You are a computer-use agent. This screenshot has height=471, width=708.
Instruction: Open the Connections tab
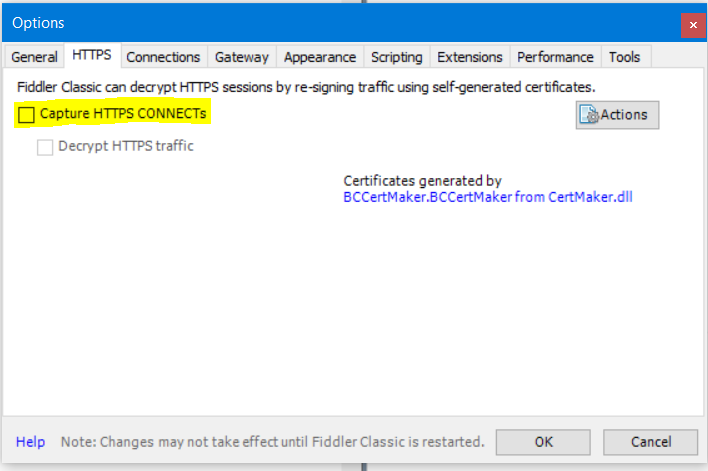pos(164,57)
